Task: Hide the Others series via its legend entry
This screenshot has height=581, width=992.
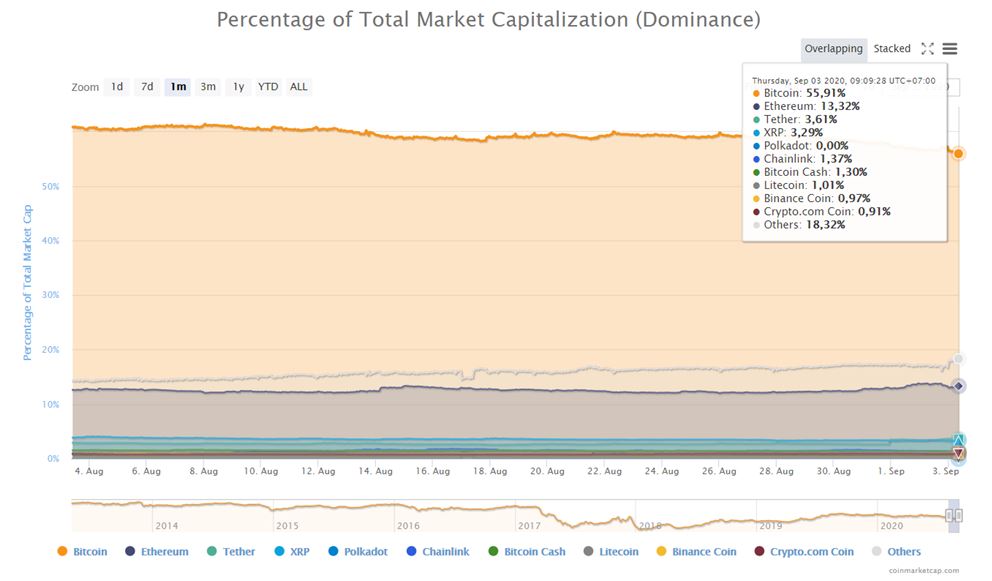Action: (897, 551)
